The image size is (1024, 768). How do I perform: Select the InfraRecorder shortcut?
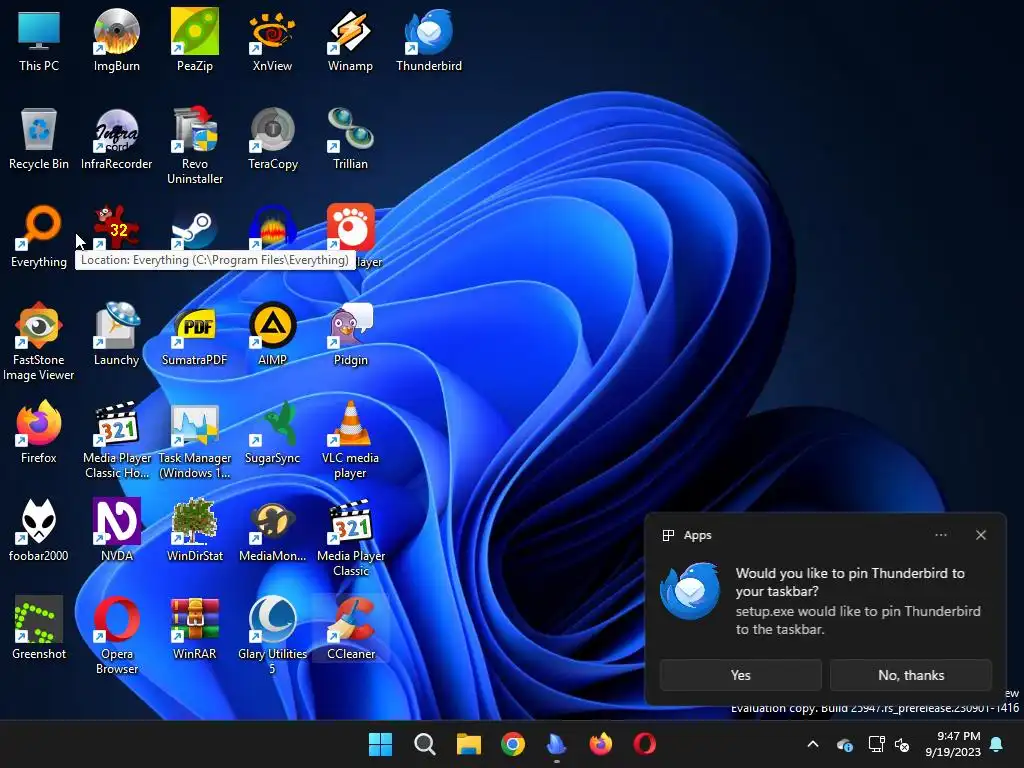point(116,138)
